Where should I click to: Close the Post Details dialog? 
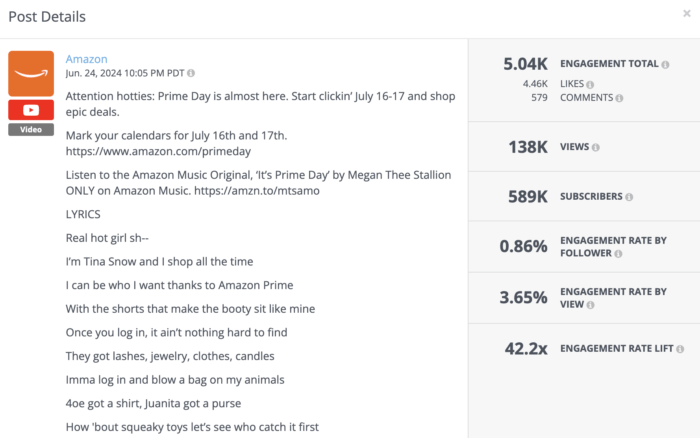687,13
